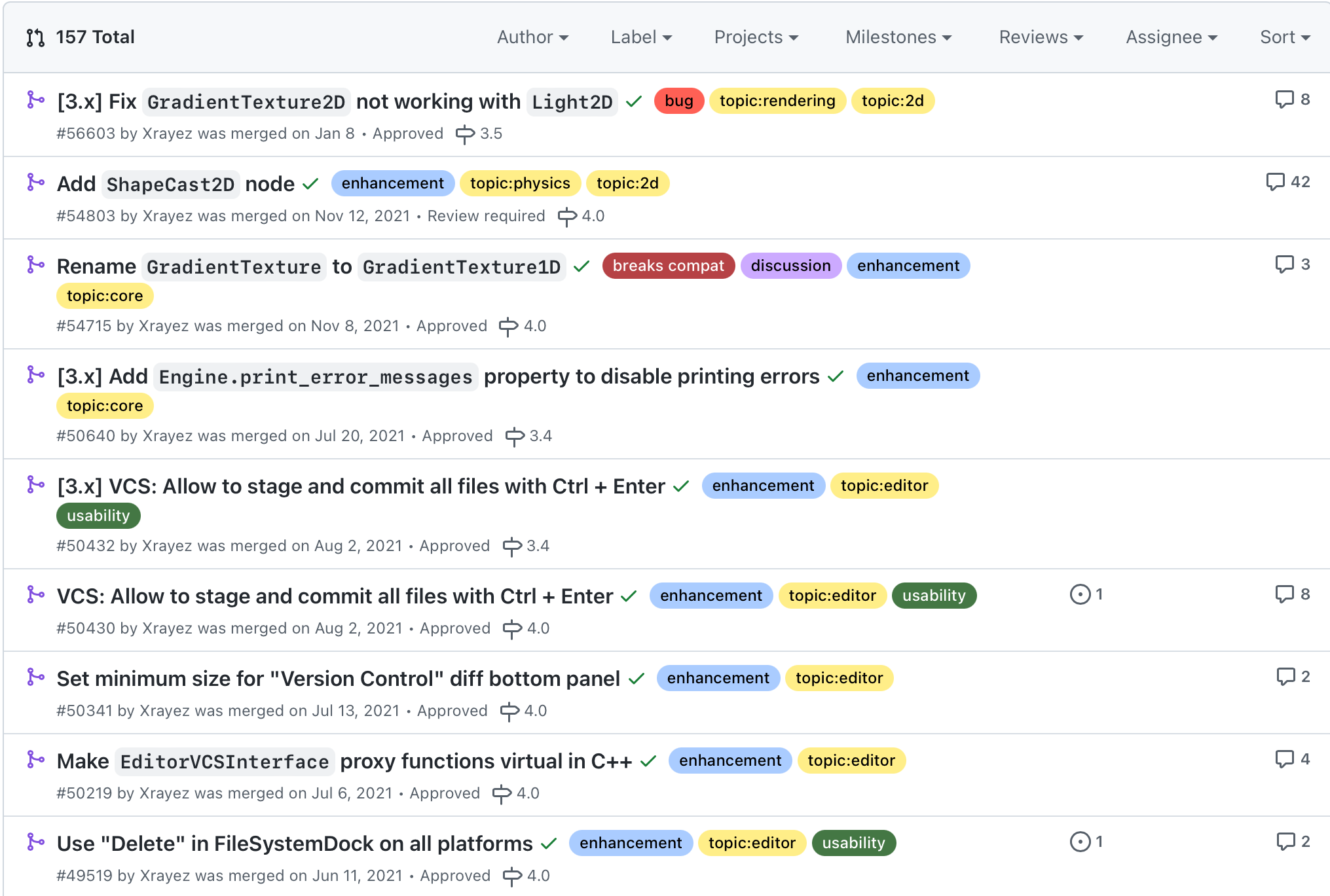Open PR titled Add ShapeCast2D node
Screen dimensions: 1330x896
pyautogui.click(x=176, y=184)
